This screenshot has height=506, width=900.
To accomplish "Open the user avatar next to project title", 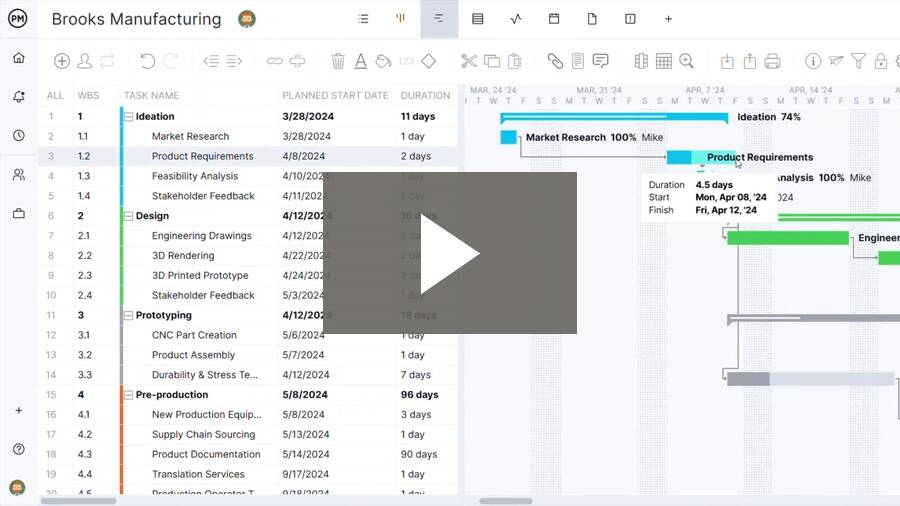I will click(247, 19).
